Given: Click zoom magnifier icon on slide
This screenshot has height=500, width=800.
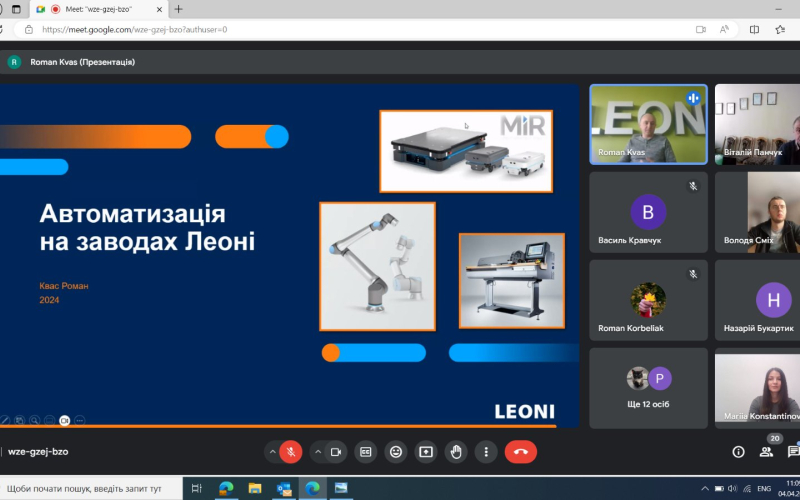Looking at the screenshot, I should [x=34, y=420].
